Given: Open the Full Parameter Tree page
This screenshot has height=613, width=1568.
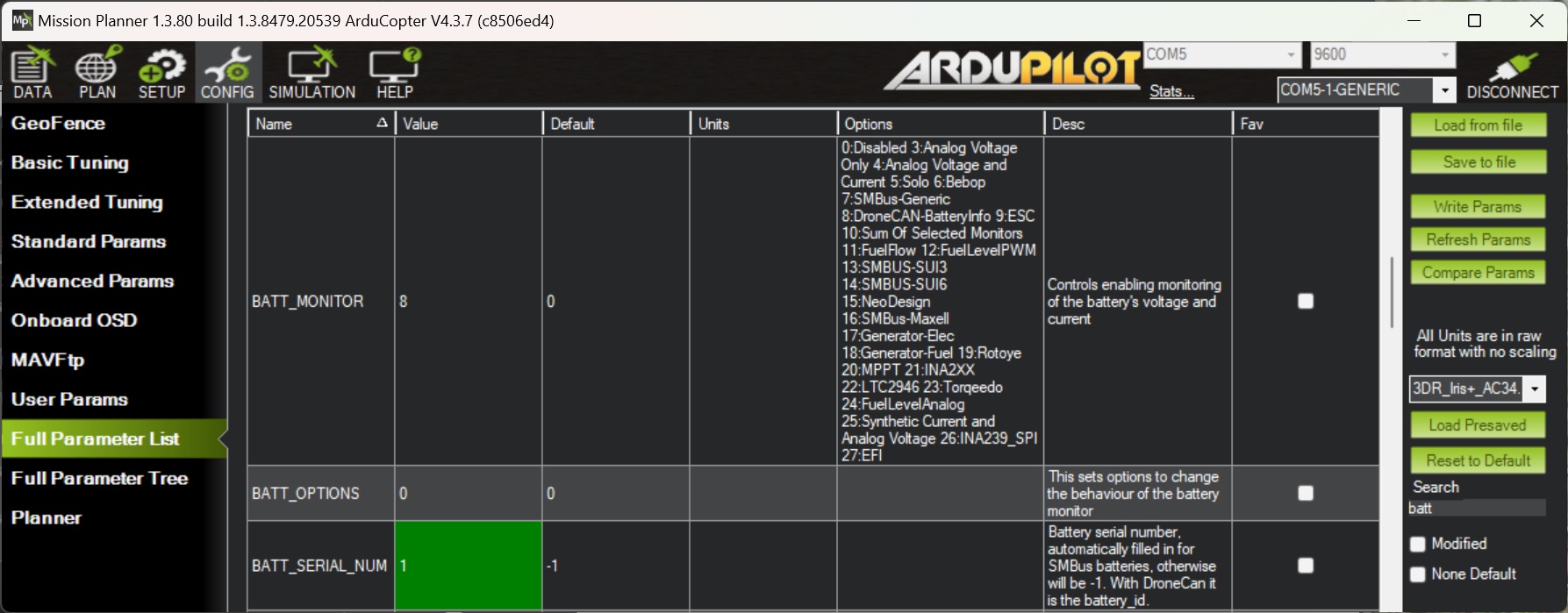Looking at the screenshot, I should pyautogui.click(x=99, y=479).
